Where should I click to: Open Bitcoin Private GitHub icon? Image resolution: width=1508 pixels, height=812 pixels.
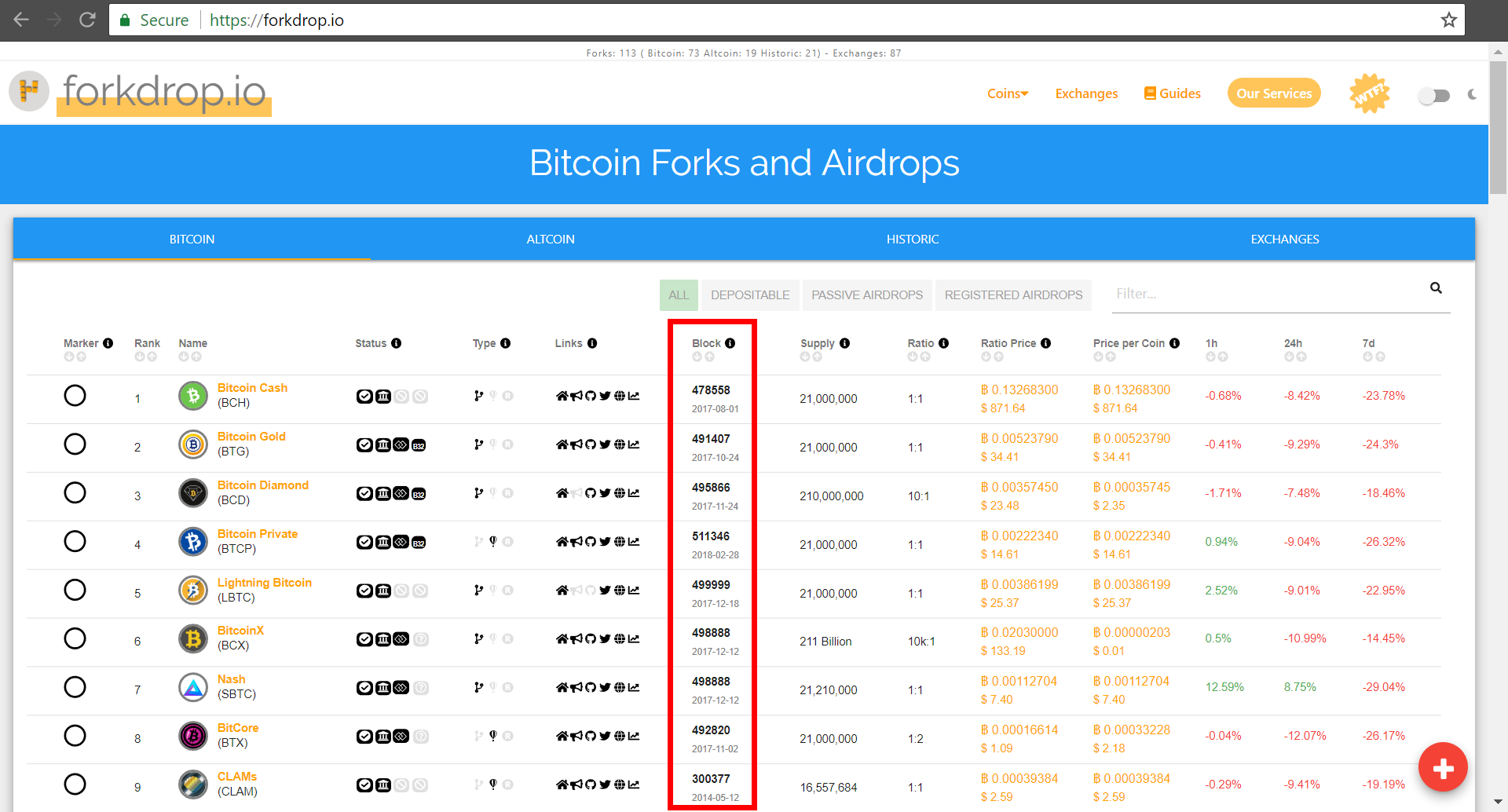591,542
